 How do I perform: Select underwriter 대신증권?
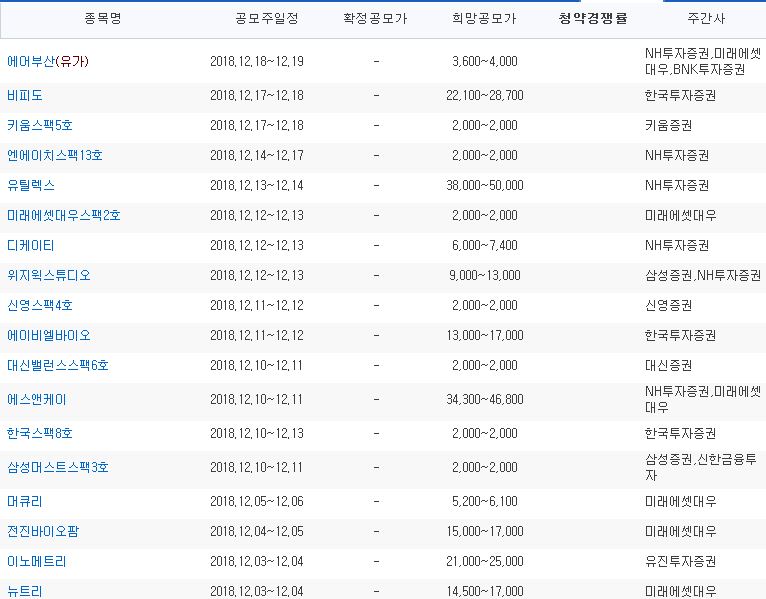click(x=668, y=365)
